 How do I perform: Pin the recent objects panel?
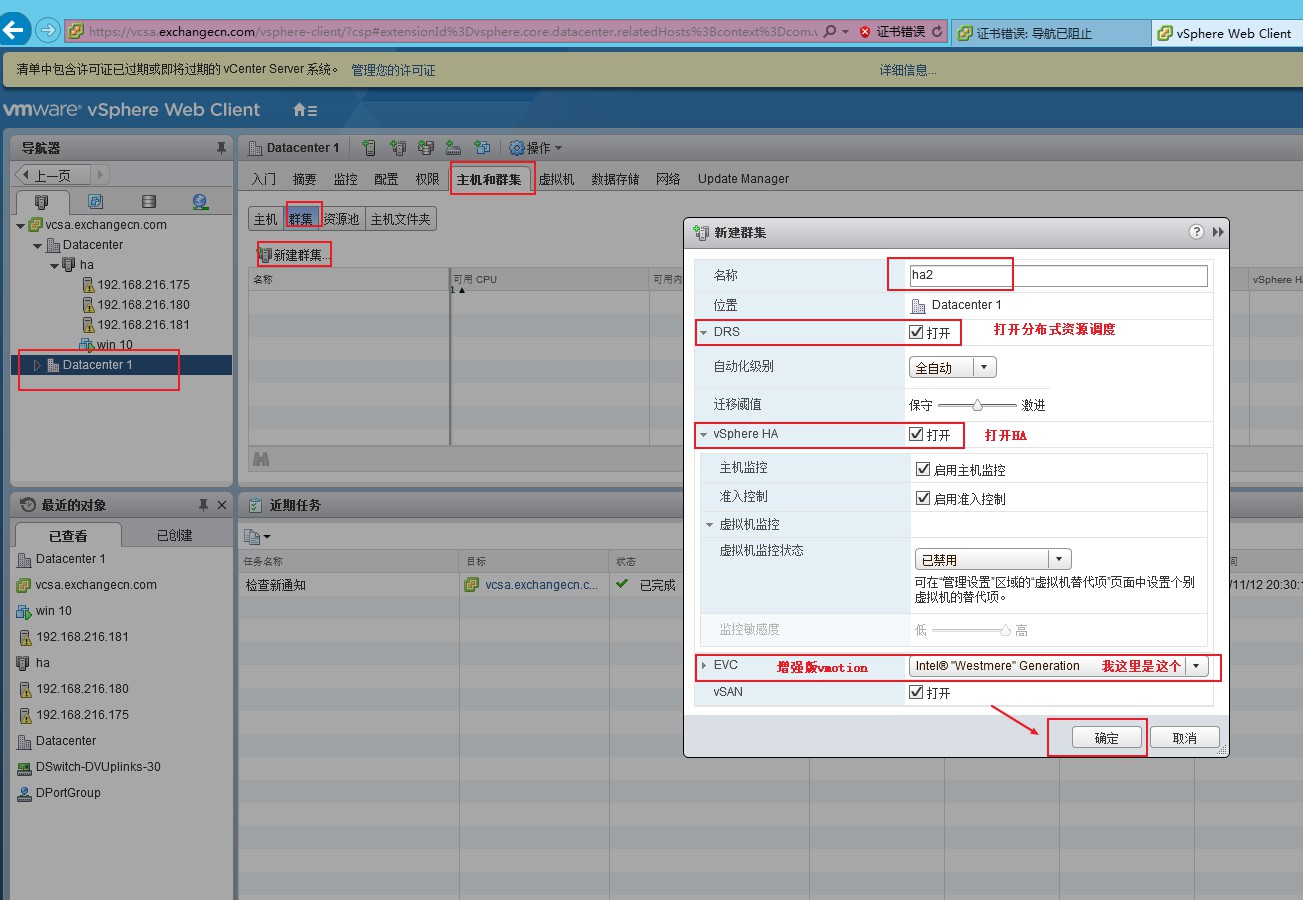(x=203, y=505)
